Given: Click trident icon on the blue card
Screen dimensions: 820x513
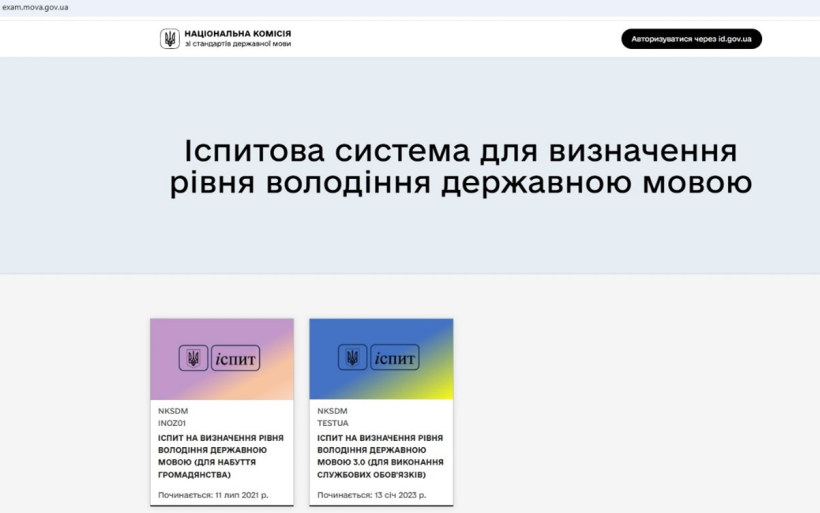Looking at the screenshot, I should tap(352, 358).
